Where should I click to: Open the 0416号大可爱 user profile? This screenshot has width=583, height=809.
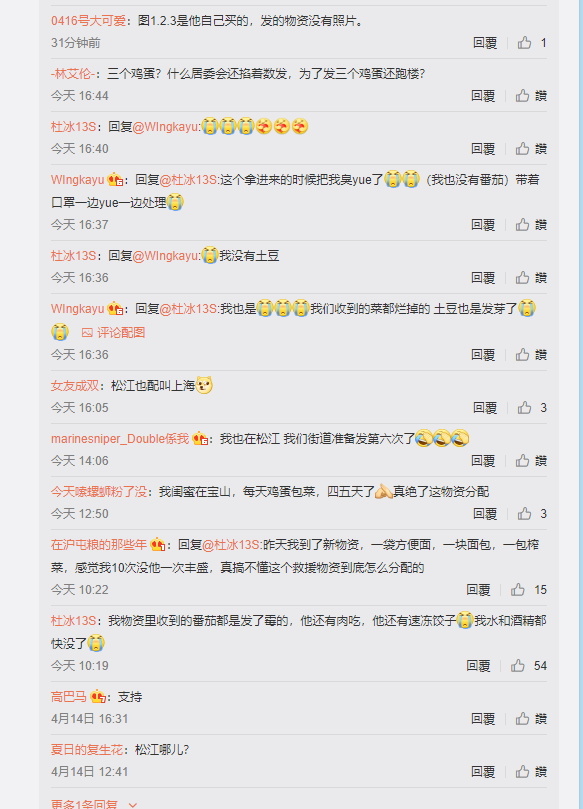coord(88,21)
